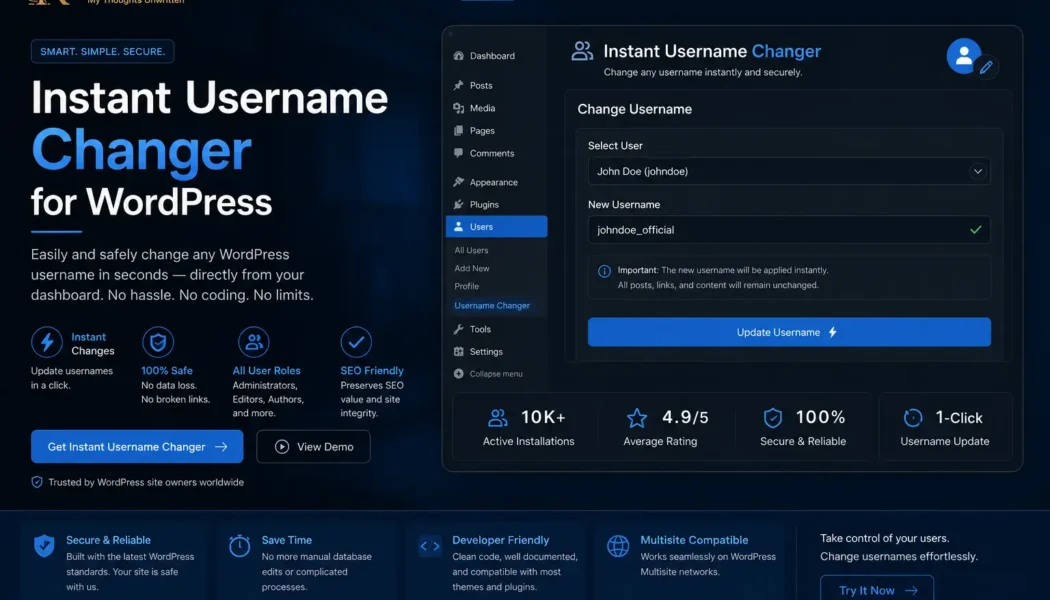Screen dimensions: 1050x600
Task: Open Posts in the sidebar
Action: tap(473, 85)
